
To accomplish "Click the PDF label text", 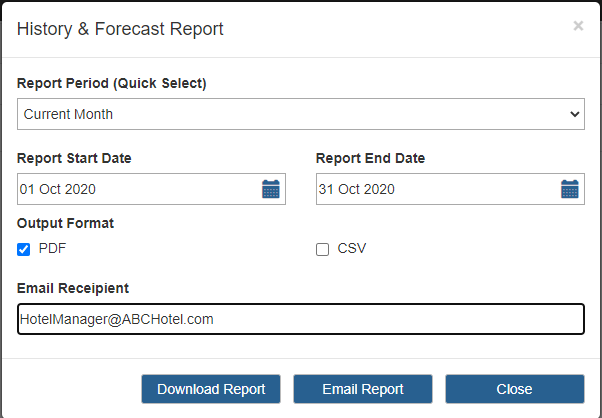I will 53,248.
